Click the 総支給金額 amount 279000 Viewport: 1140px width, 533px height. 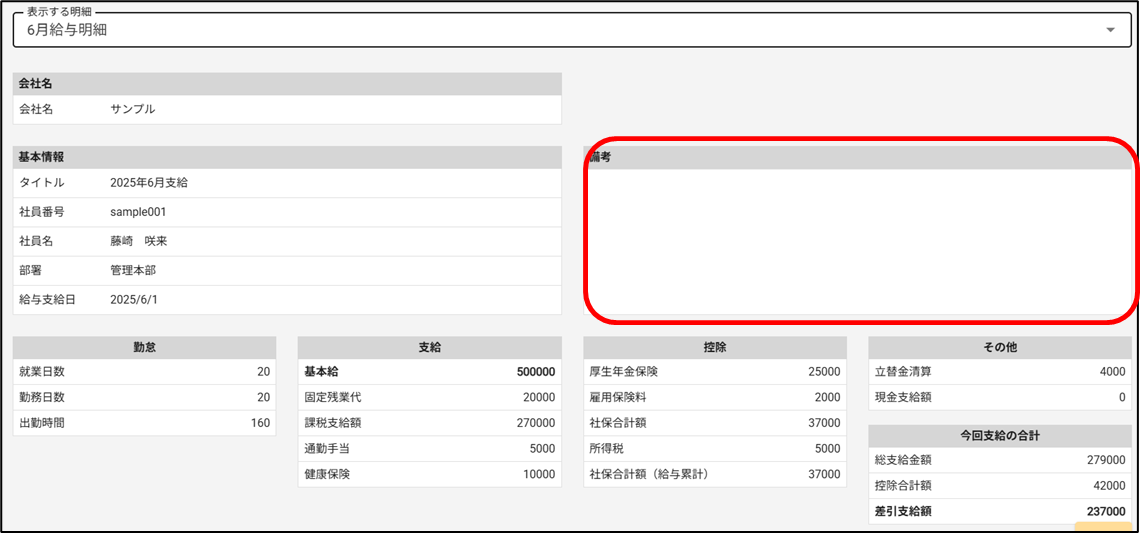1105,460
